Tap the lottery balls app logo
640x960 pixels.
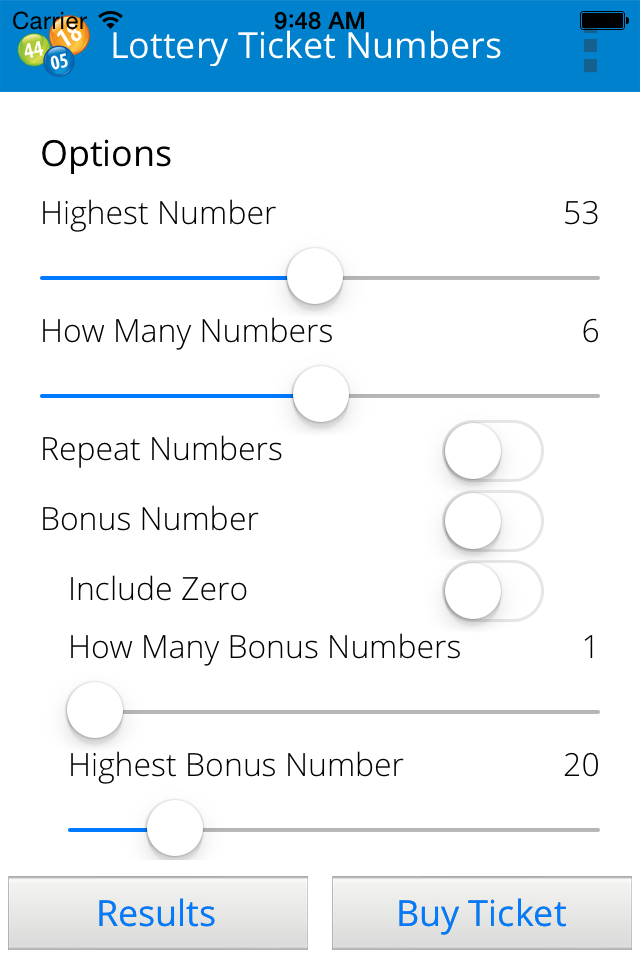pyautogui.click(x=54, y=47)
